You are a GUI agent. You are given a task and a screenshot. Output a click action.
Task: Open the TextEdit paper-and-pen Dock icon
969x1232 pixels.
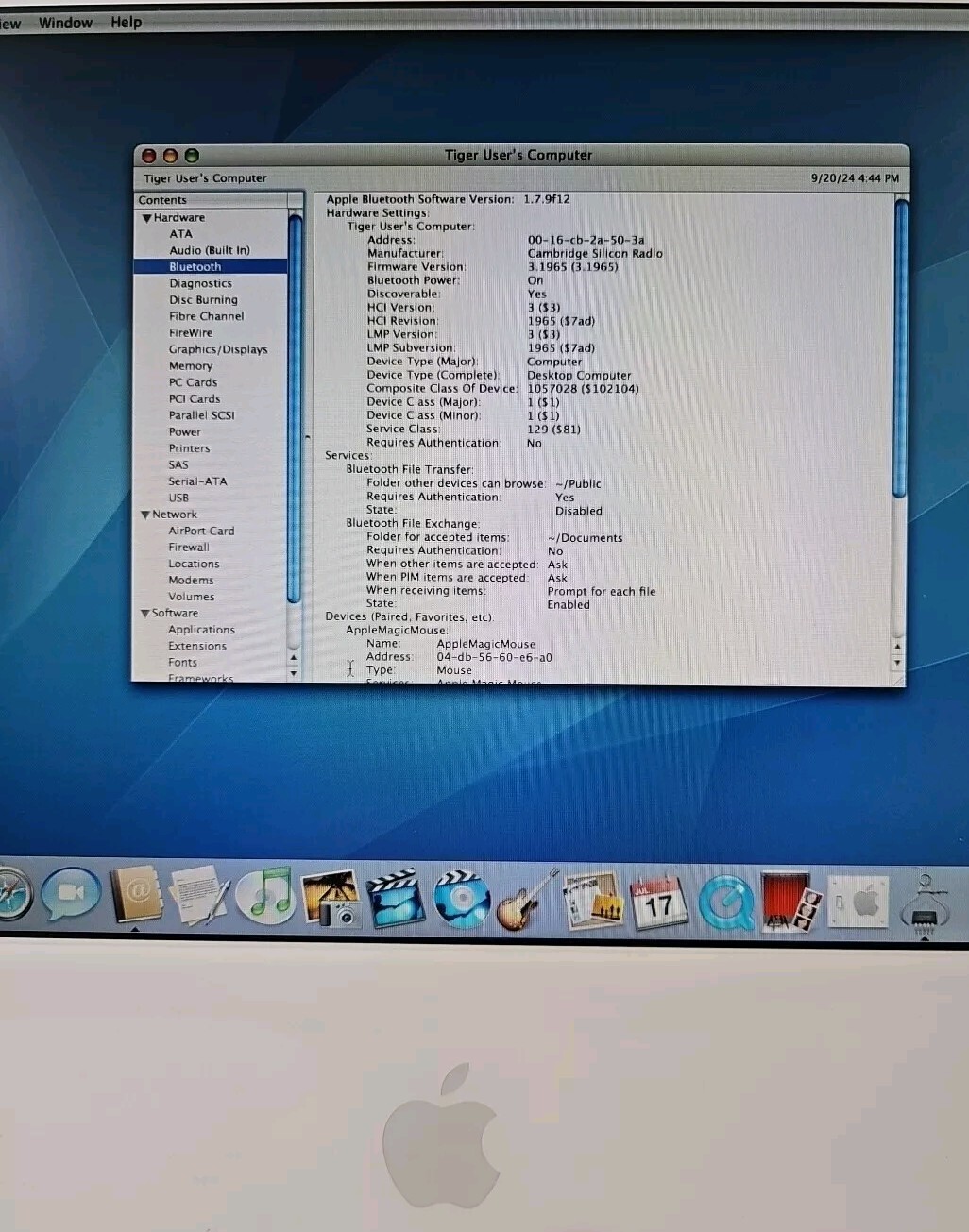click(x=199, y=895)
